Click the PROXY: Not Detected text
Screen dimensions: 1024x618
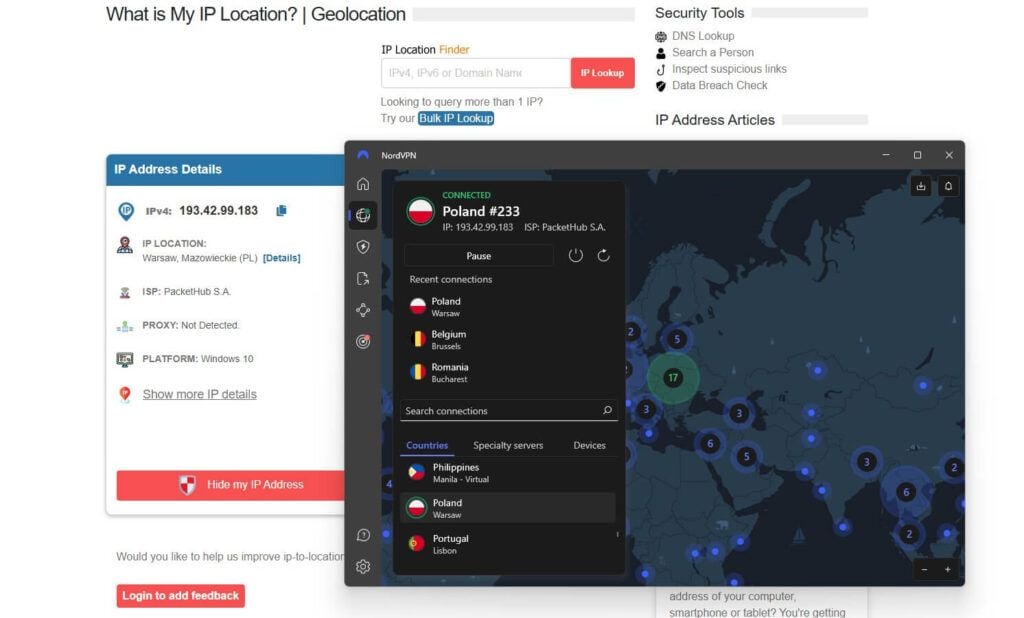click(x=191, y=325)
